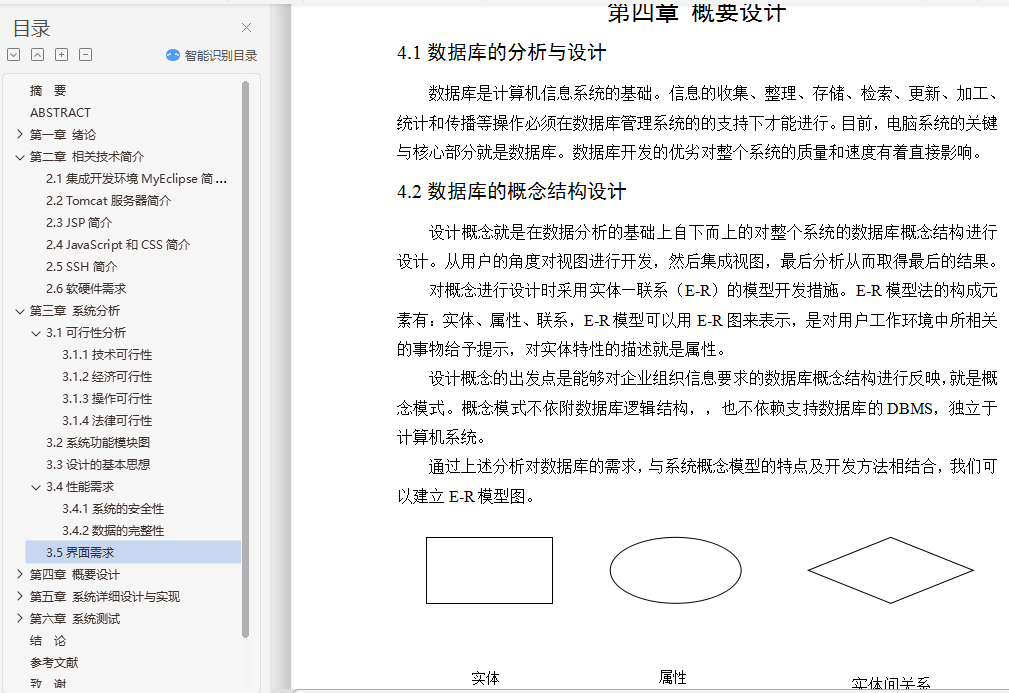Collapse the 3.1 可行性分析 chevron
Screen dimensions: 1009x693
(36, 333)
